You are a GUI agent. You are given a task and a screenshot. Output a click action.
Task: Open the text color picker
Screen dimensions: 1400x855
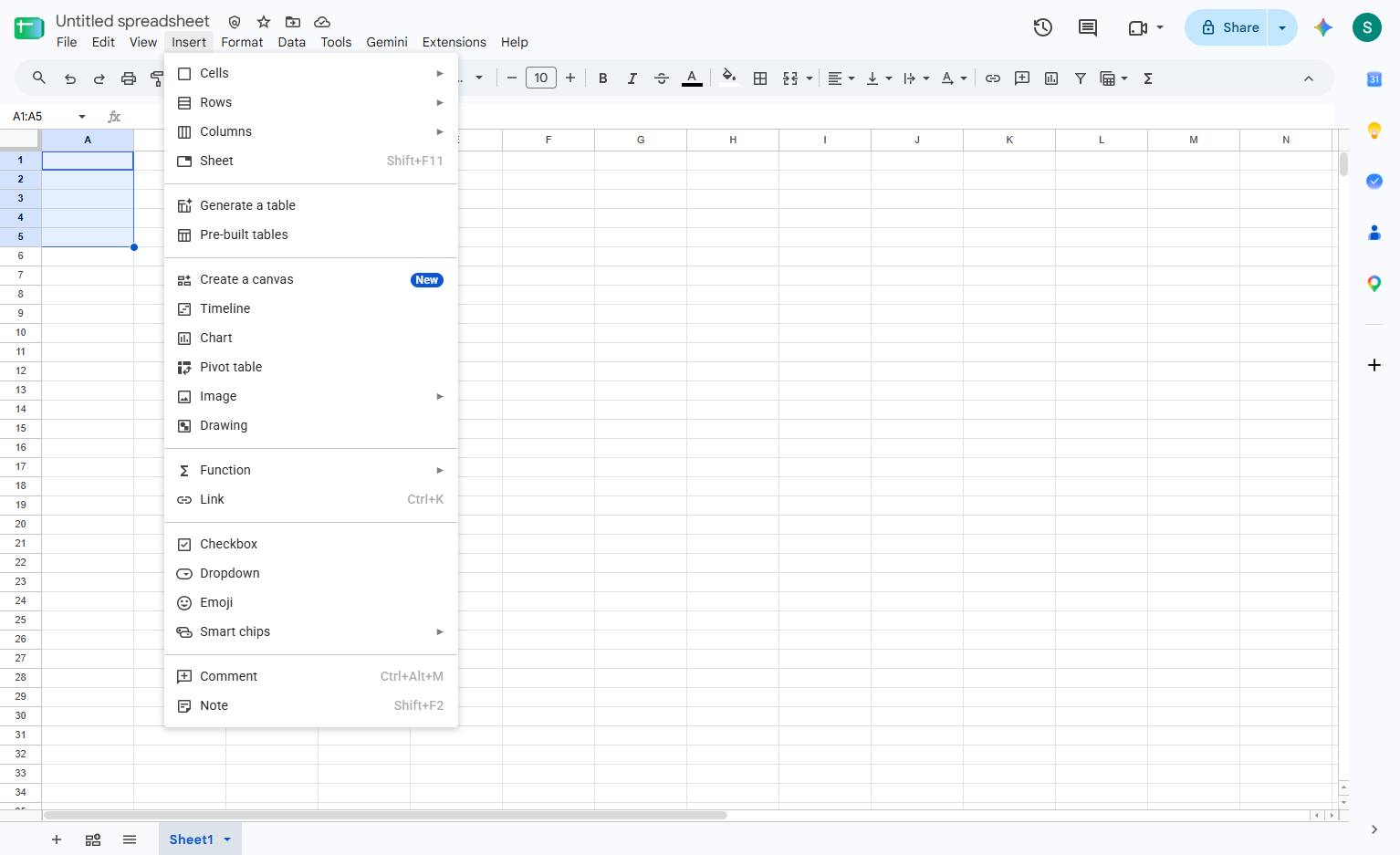pos(692,78)
